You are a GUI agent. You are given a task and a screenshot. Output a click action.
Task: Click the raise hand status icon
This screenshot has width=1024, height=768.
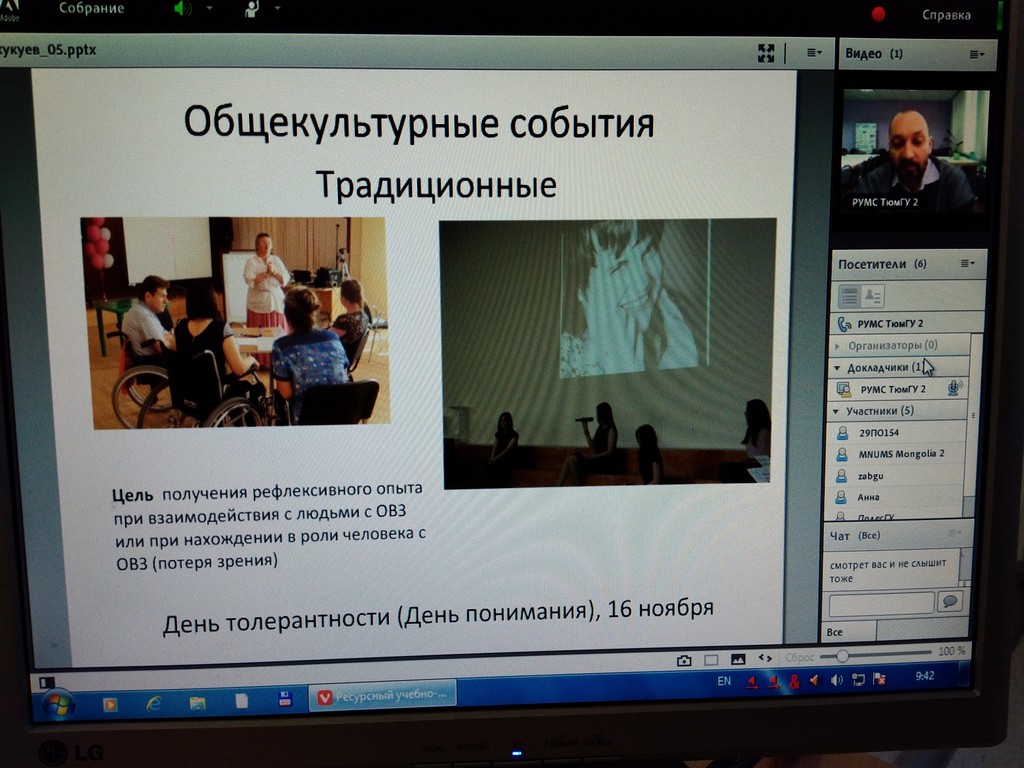[251, 8]
